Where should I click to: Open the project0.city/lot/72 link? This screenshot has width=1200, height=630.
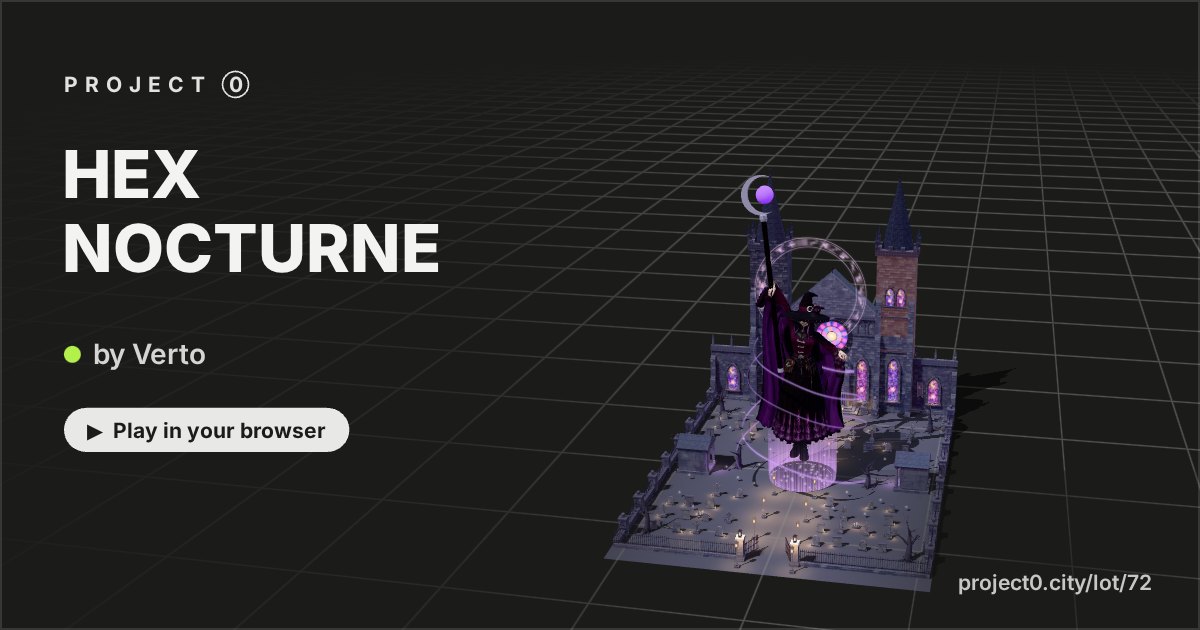tap(1055, 584)
